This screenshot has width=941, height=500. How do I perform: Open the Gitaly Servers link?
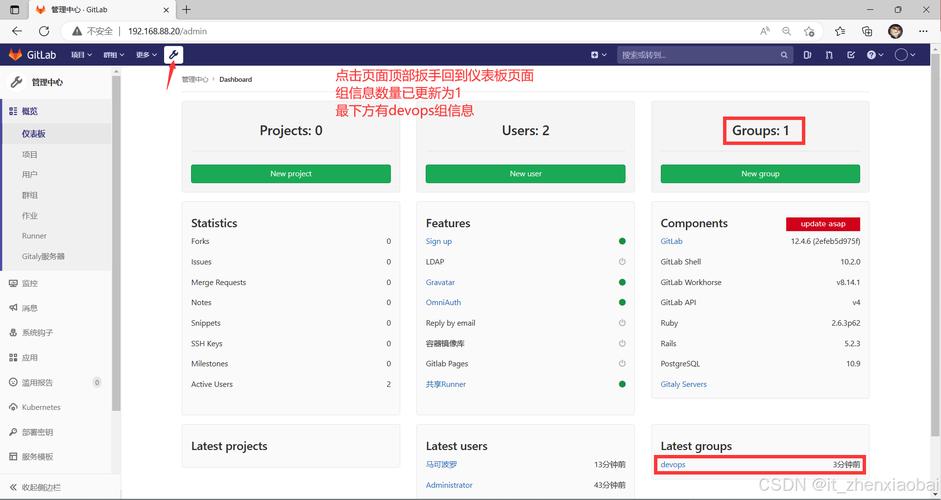pos(684,384)
